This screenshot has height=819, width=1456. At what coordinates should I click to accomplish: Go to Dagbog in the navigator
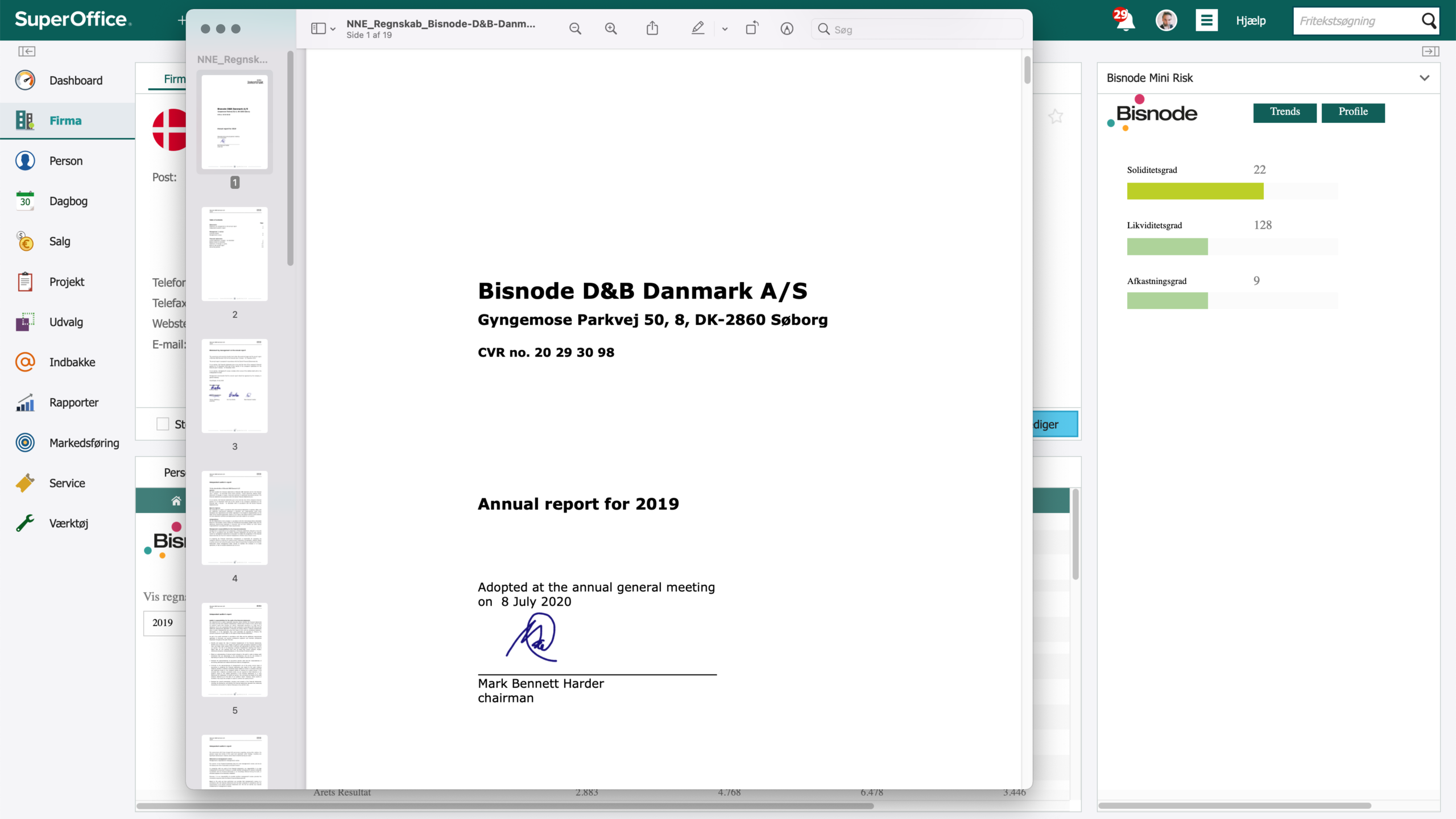68,201
